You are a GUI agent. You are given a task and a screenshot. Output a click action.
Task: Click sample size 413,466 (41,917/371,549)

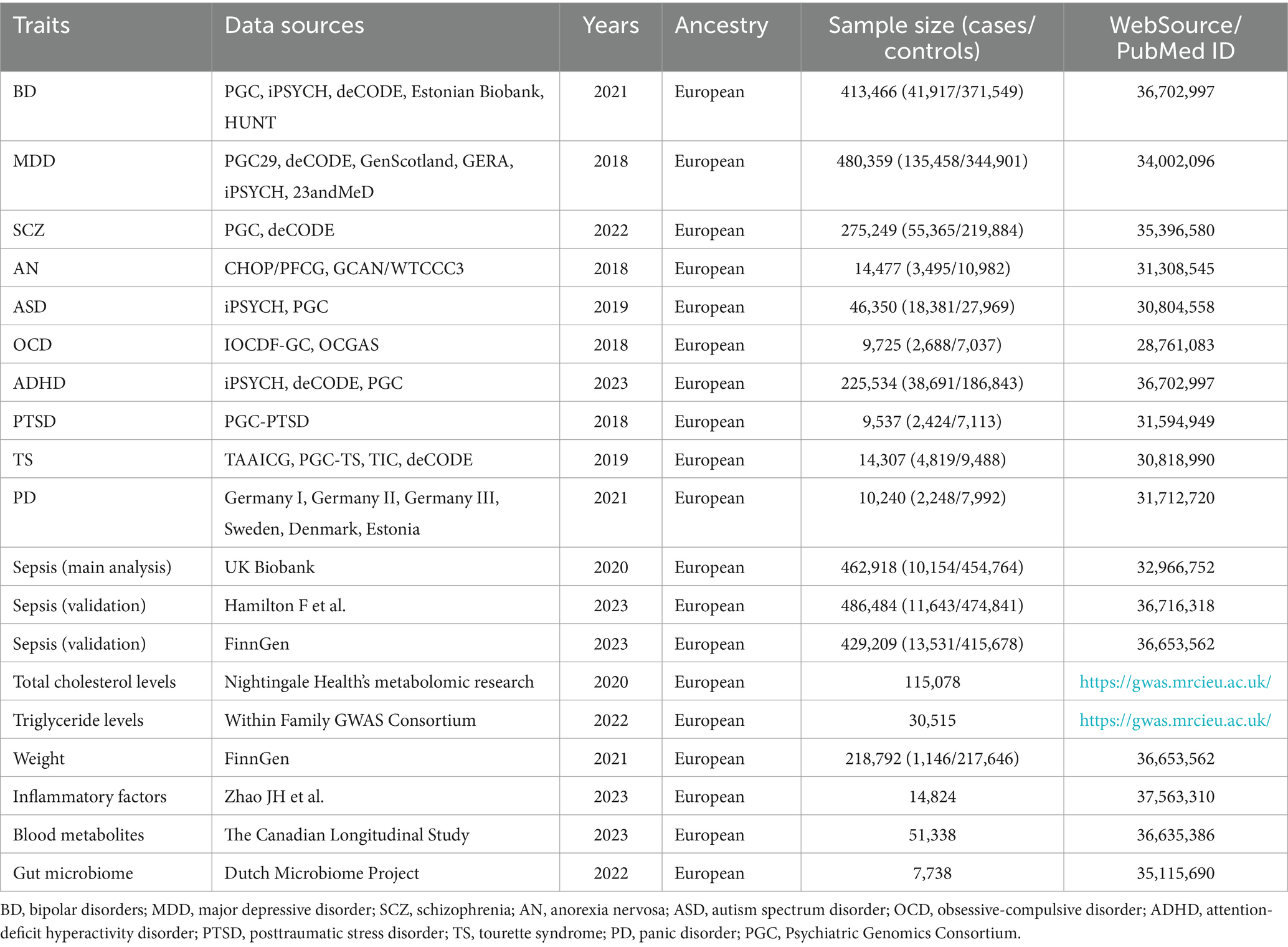tap(932, 92)
